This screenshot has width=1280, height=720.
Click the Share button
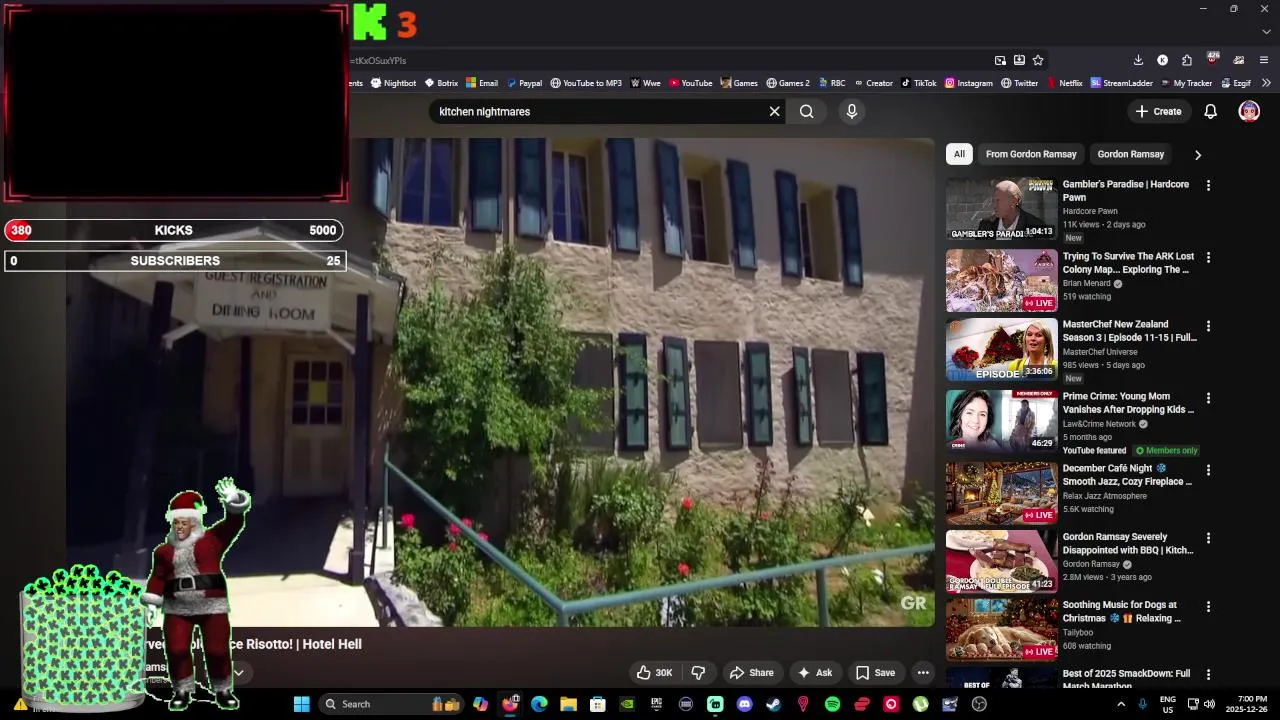(752, 673)
